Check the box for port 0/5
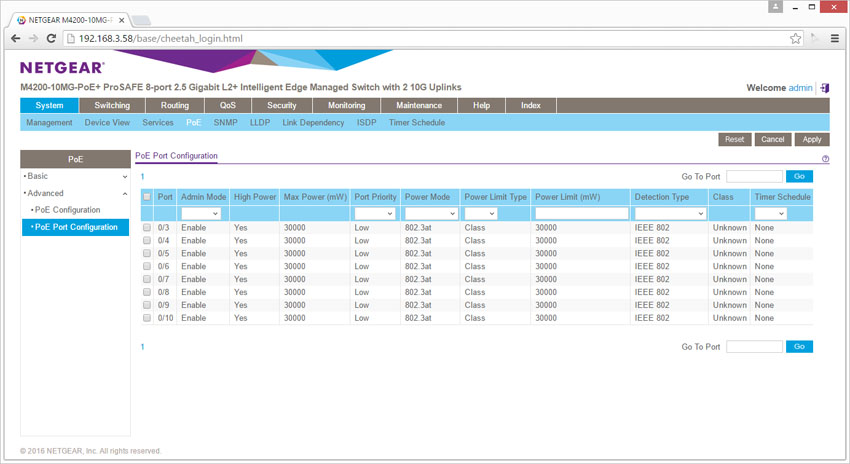Viewport: 850px width, 464px height. 147,253
